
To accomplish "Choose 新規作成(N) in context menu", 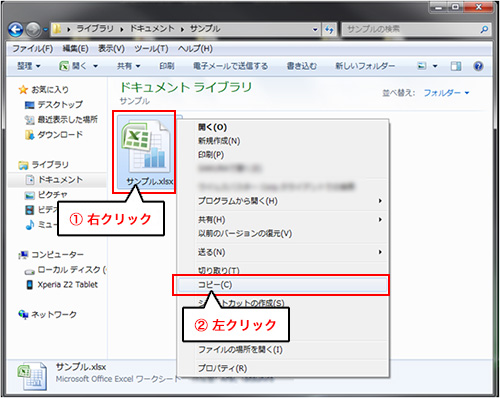I will point(219,141).
